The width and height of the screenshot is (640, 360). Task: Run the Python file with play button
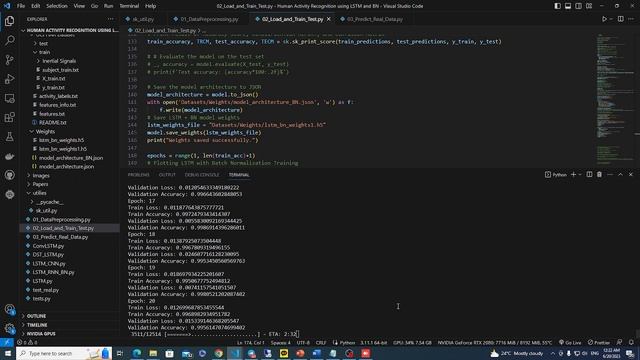coord(604,19)
